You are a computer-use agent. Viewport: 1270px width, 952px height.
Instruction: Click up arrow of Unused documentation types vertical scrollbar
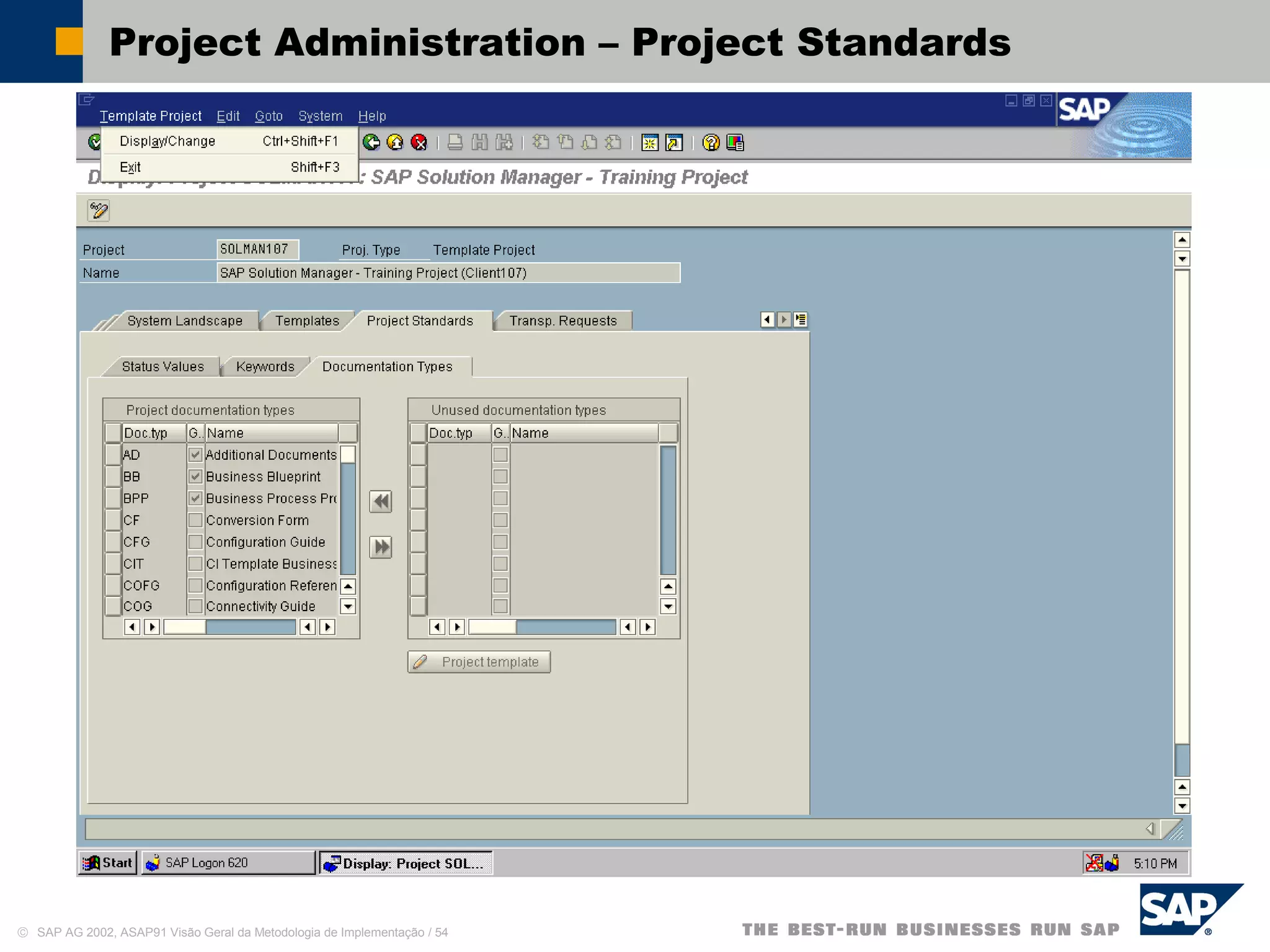click(668, 586)
